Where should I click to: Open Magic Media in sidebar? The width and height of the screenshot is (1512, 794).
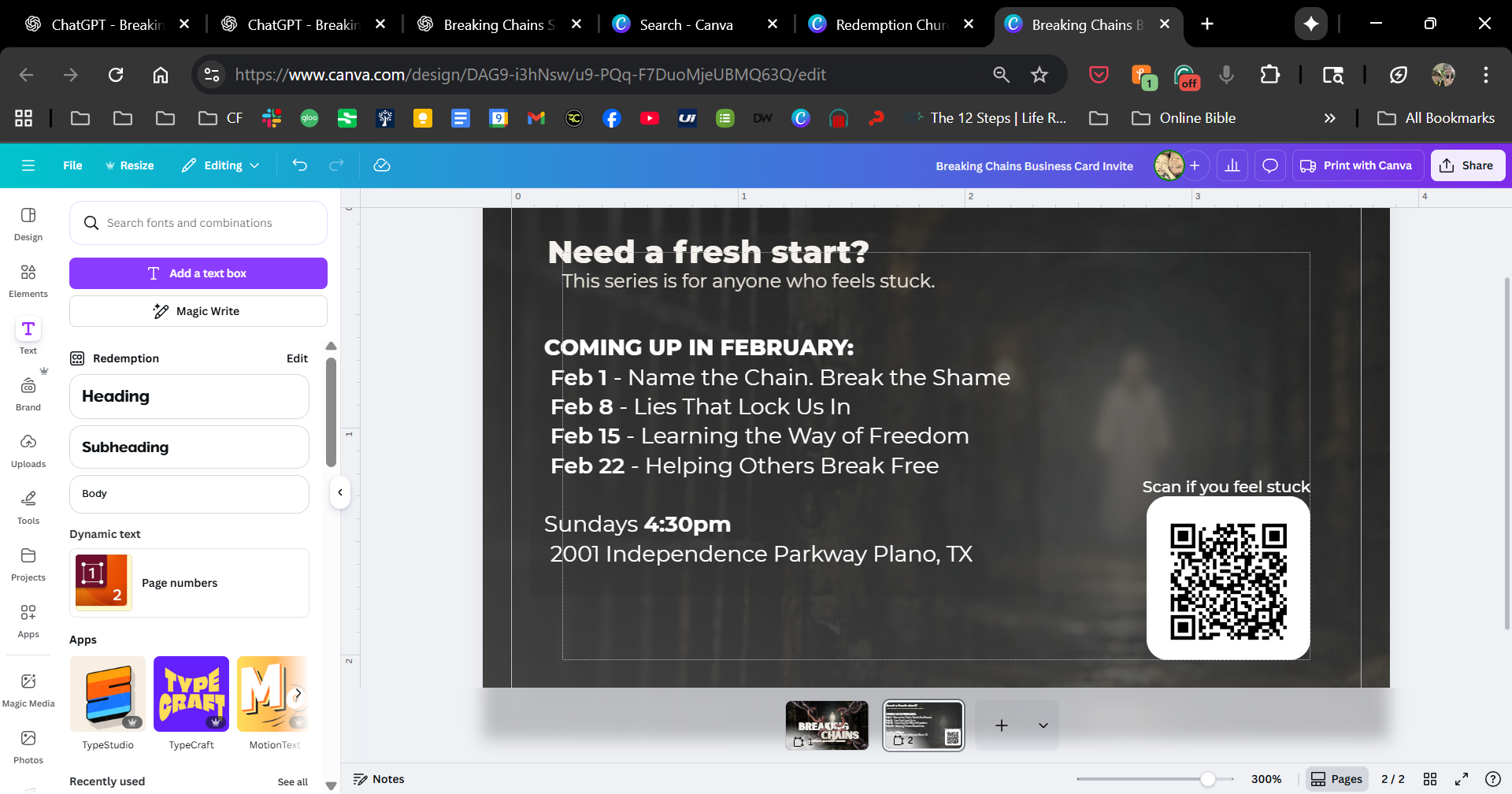28,690
